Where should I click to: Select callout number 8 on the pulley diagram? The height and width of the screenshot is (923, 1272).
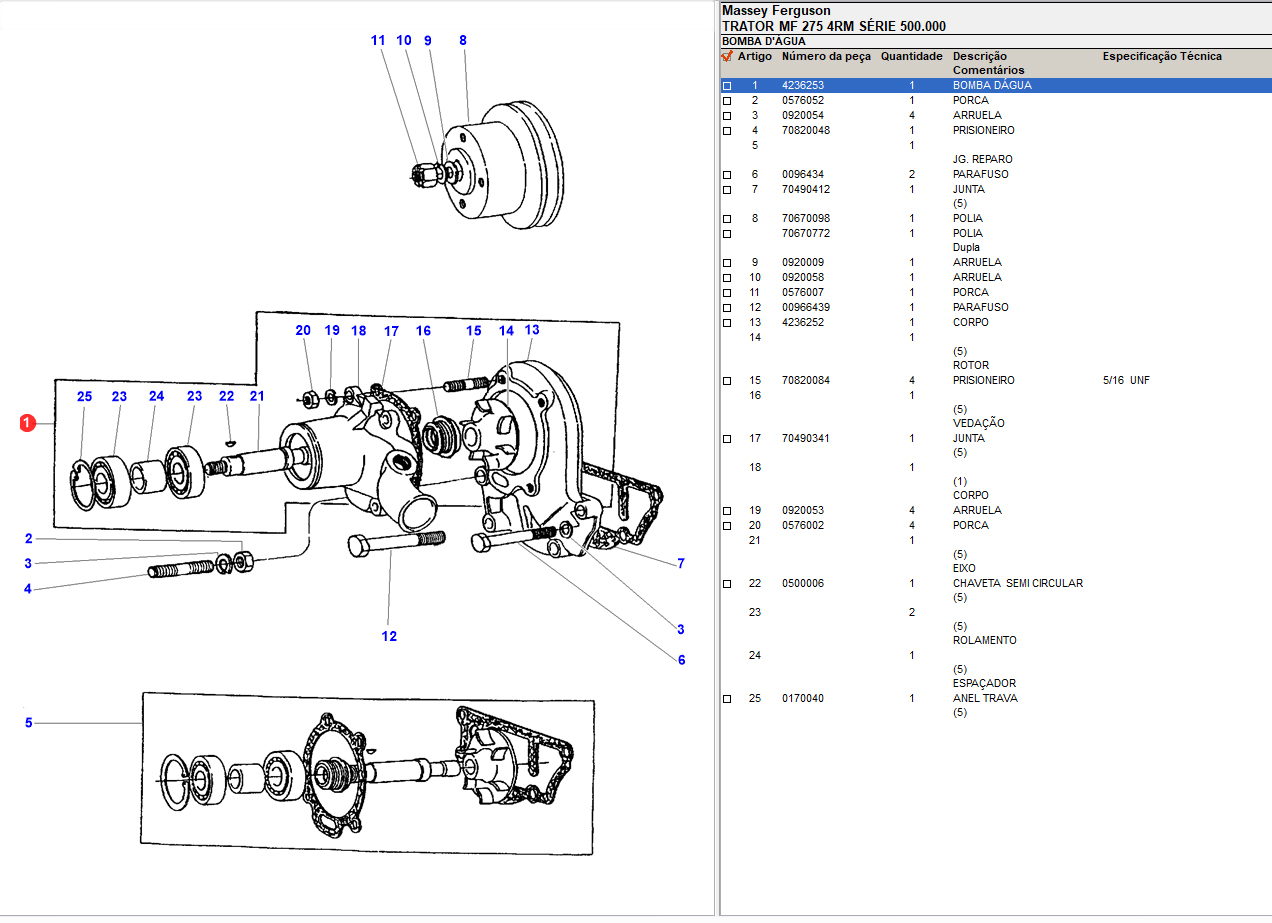point(463,41)
